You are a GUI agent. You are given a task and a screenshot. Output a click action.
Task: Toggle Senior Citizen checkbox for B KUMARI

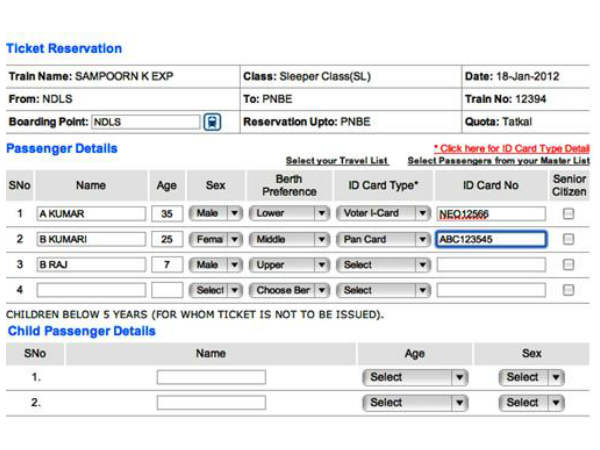point(568,240)
